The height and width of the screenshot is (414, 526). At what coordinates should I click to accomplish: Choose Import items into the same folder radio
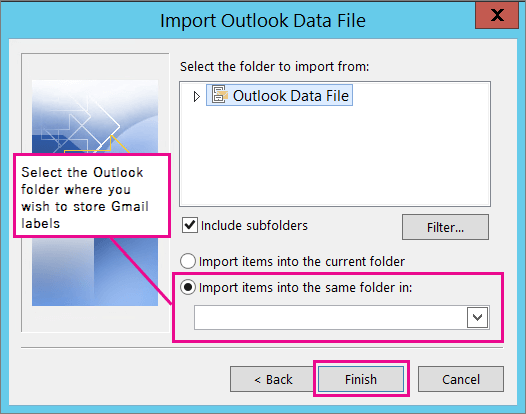click(188, 287)
